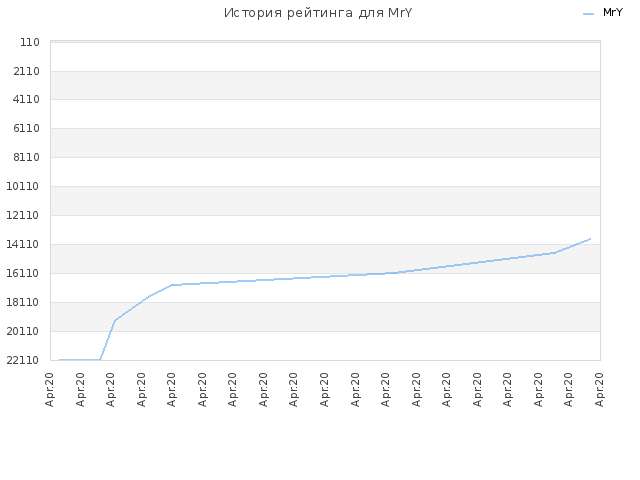Click the 4110 y-axis label
640x480 pixels.
[x=27, y=100]
